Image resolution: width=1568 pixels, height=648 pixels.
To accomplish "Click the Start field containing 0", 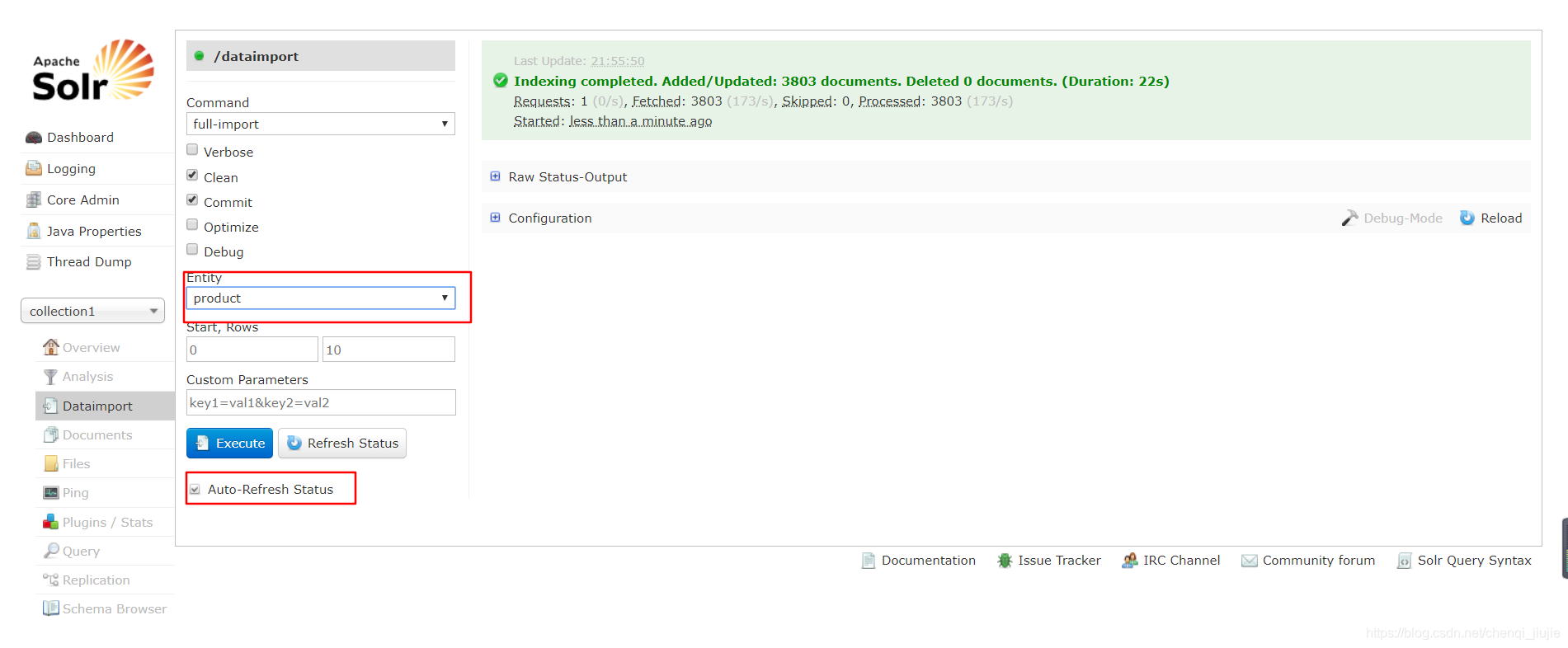I will (x=252, y=350).
